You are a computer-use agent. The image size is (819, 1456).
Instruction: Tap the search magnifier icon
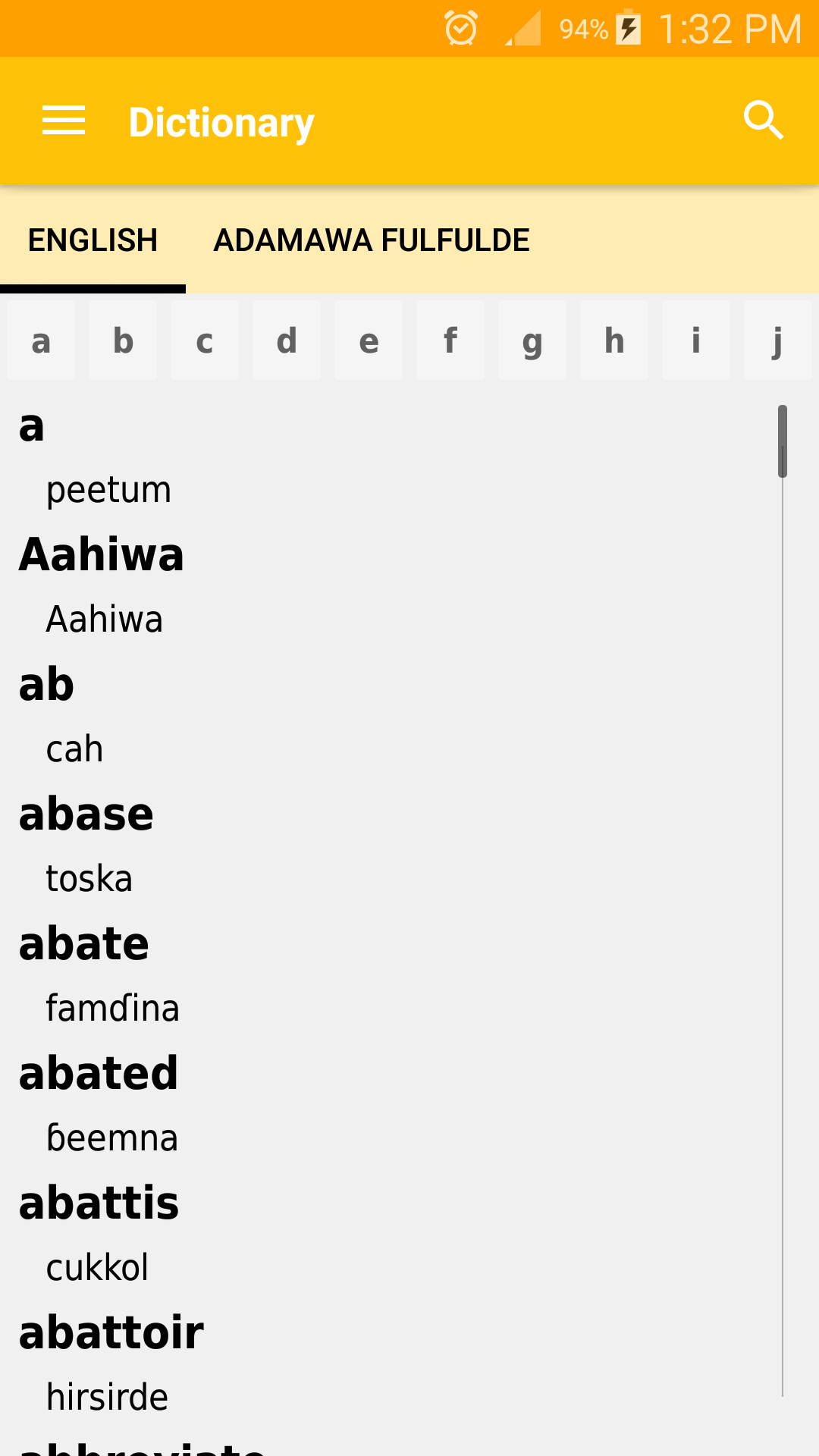click(x=763, y=121)
